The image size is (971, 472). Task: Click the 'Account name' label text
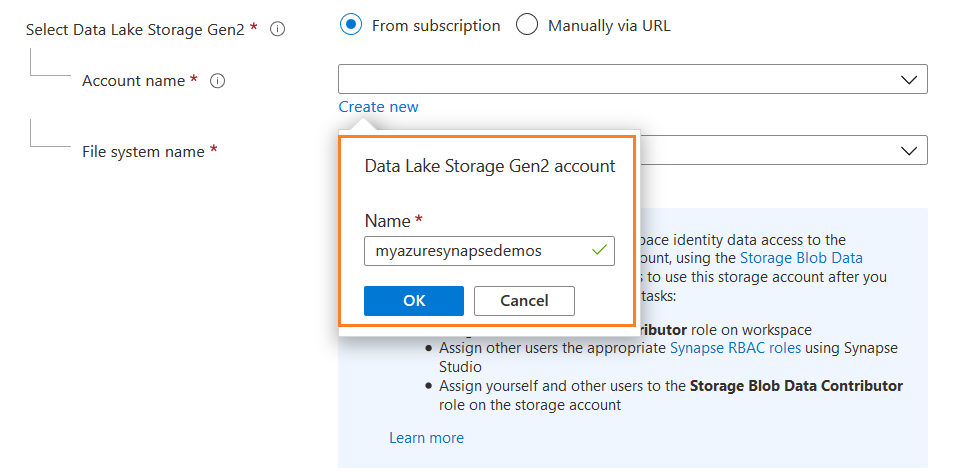(134, 81)
